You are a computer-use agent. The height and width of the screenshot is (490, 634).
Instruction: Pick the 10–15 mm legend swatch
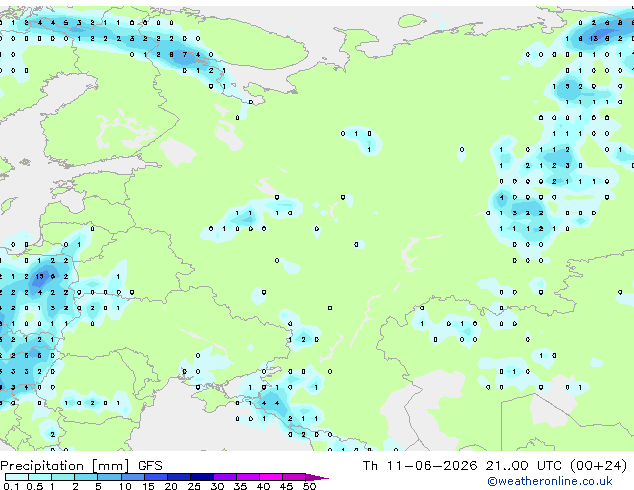click(x=133, y=477)
